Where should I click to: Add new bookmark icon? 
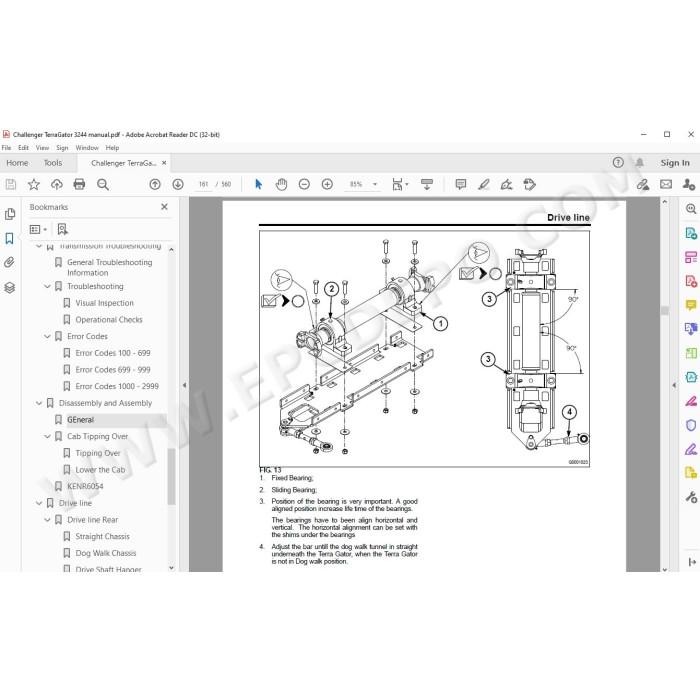coord(62,229)
